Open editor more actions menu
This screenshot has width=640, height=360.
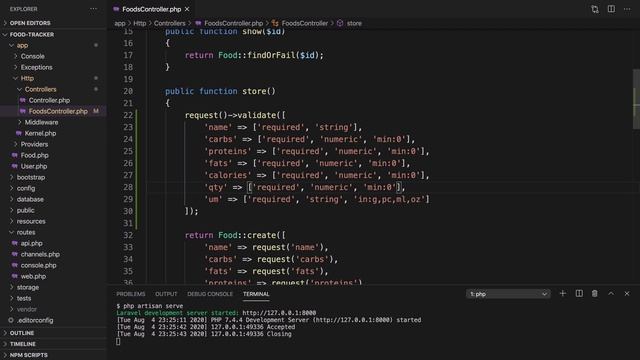pyautogui.click(x=627, y=9)
